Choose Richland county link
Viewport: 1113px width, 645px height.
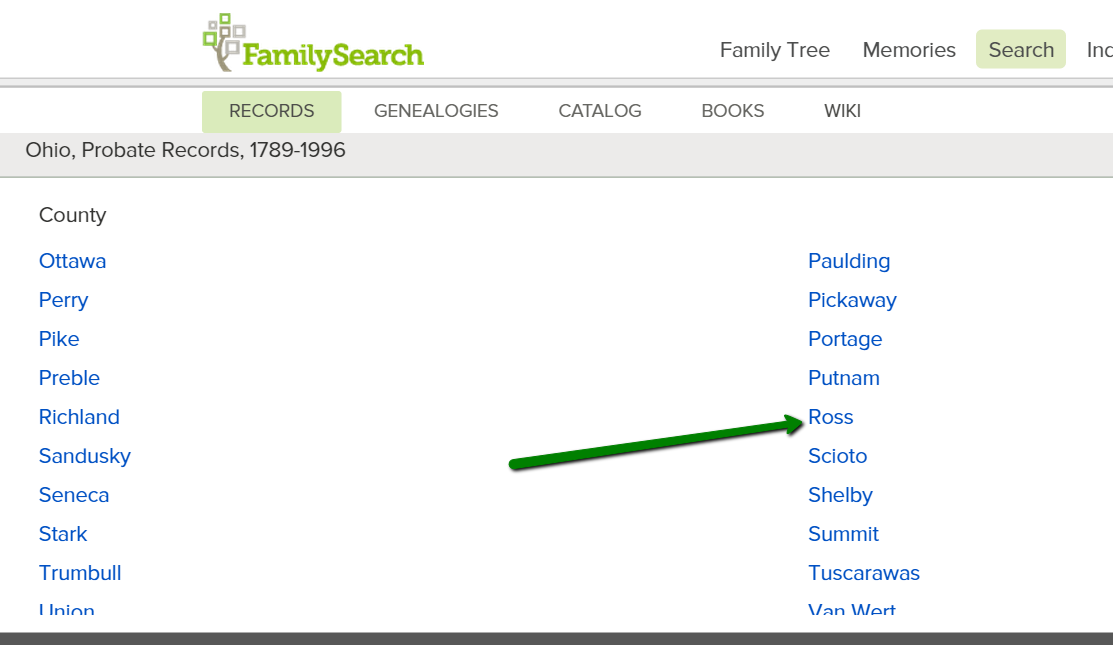[x=79, y=417]
